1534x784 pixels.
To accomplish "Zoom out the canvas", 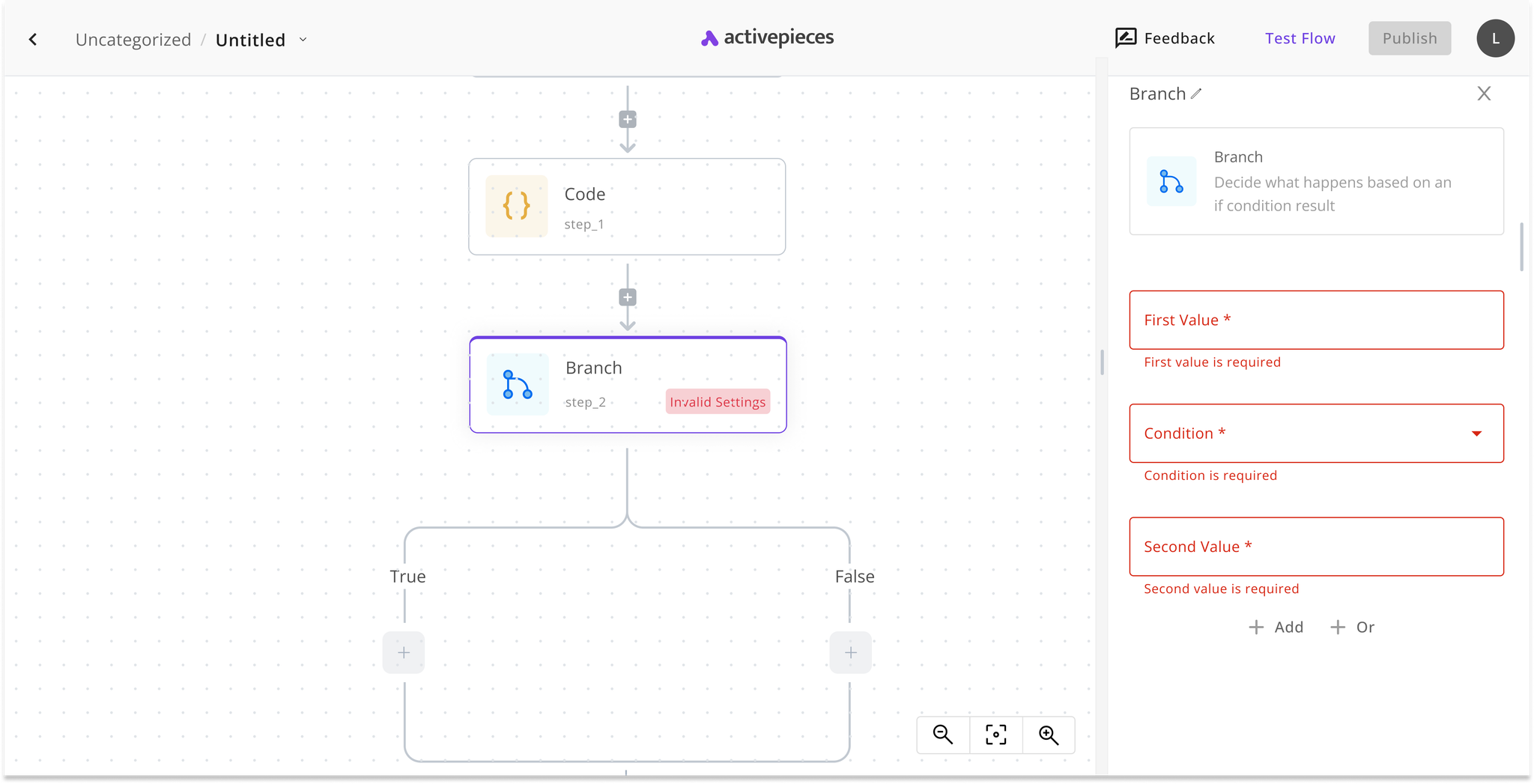I will point(943,735).
